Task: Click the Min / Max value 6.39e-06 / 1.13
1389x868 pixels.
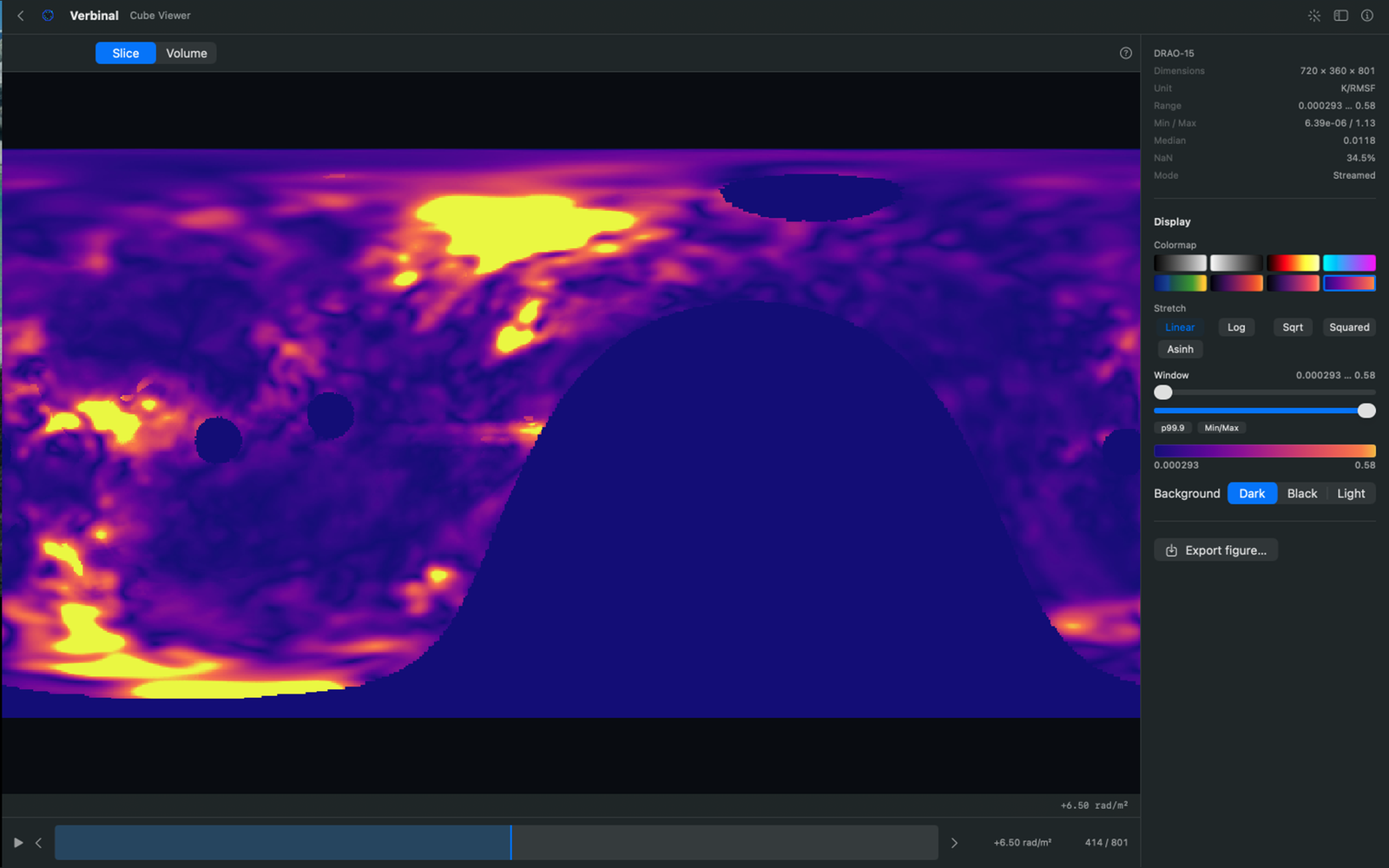Action: click(1340, 123)
